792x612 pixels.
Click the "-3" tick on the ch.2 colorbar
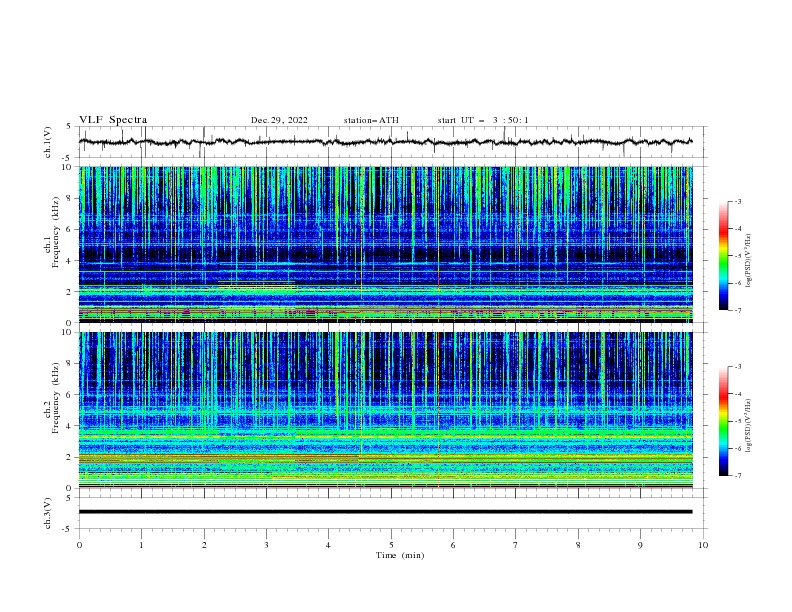tap(738, 367)
